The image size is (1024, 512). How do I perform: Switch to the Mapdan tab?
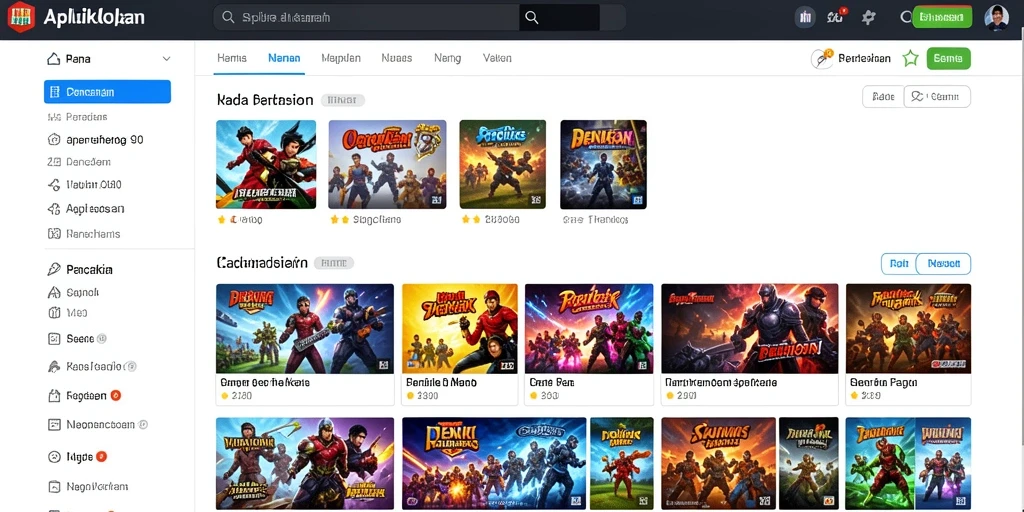tap(341, 58)
